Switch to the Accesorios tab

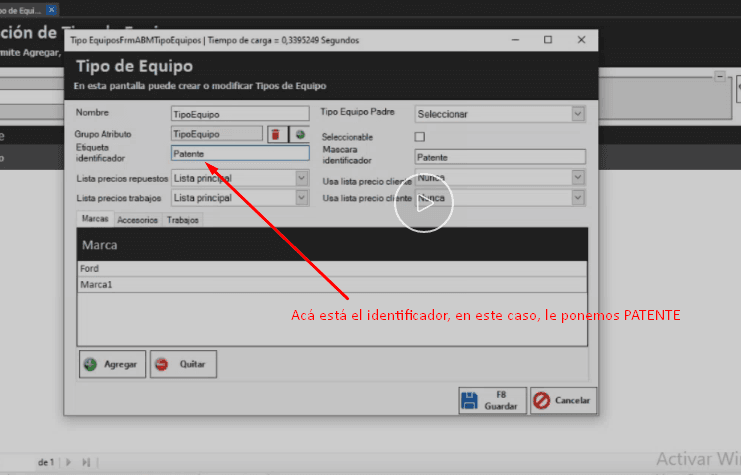[136, 220]
